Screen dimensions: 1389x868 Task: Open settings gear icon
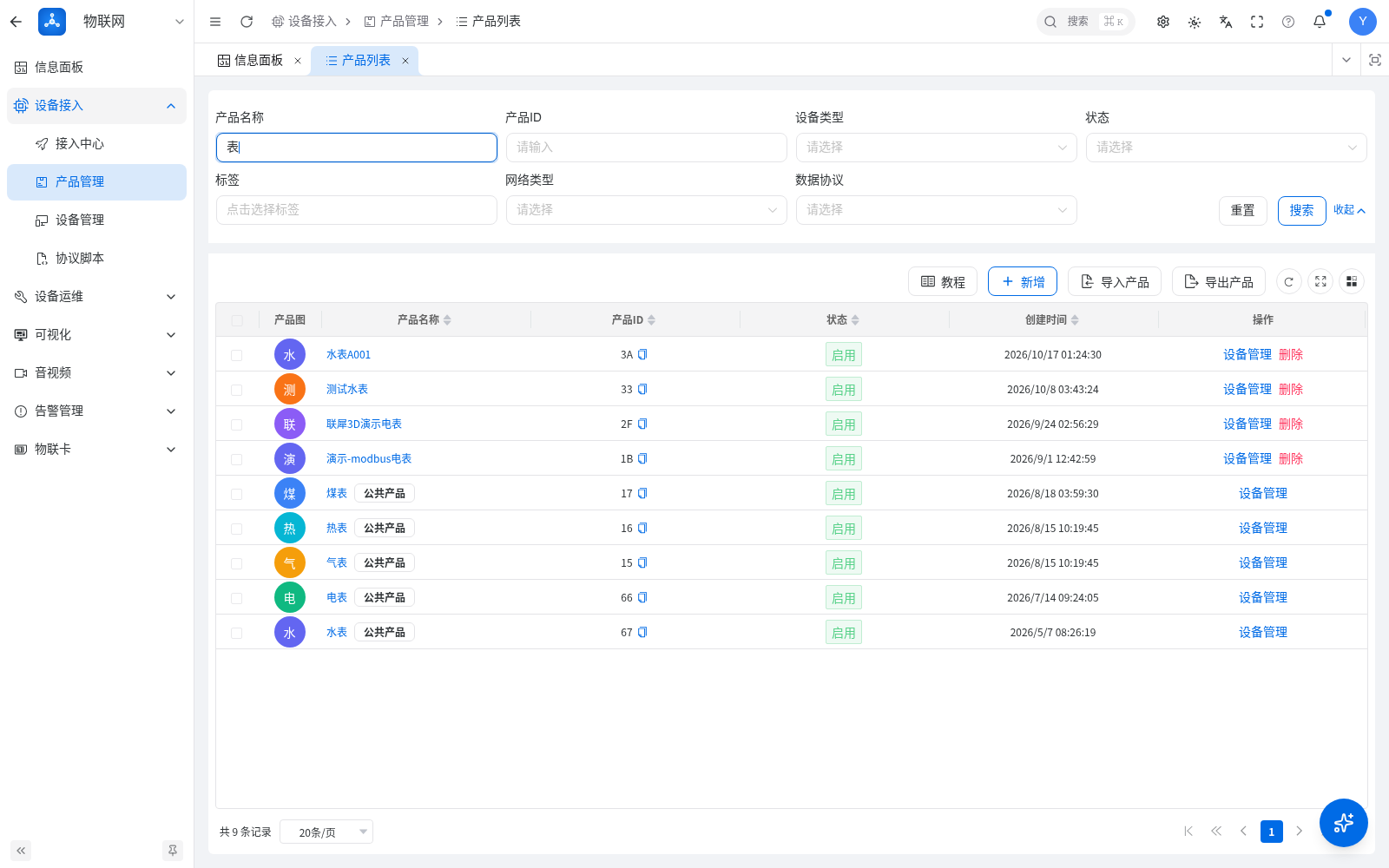(1163, 22)
